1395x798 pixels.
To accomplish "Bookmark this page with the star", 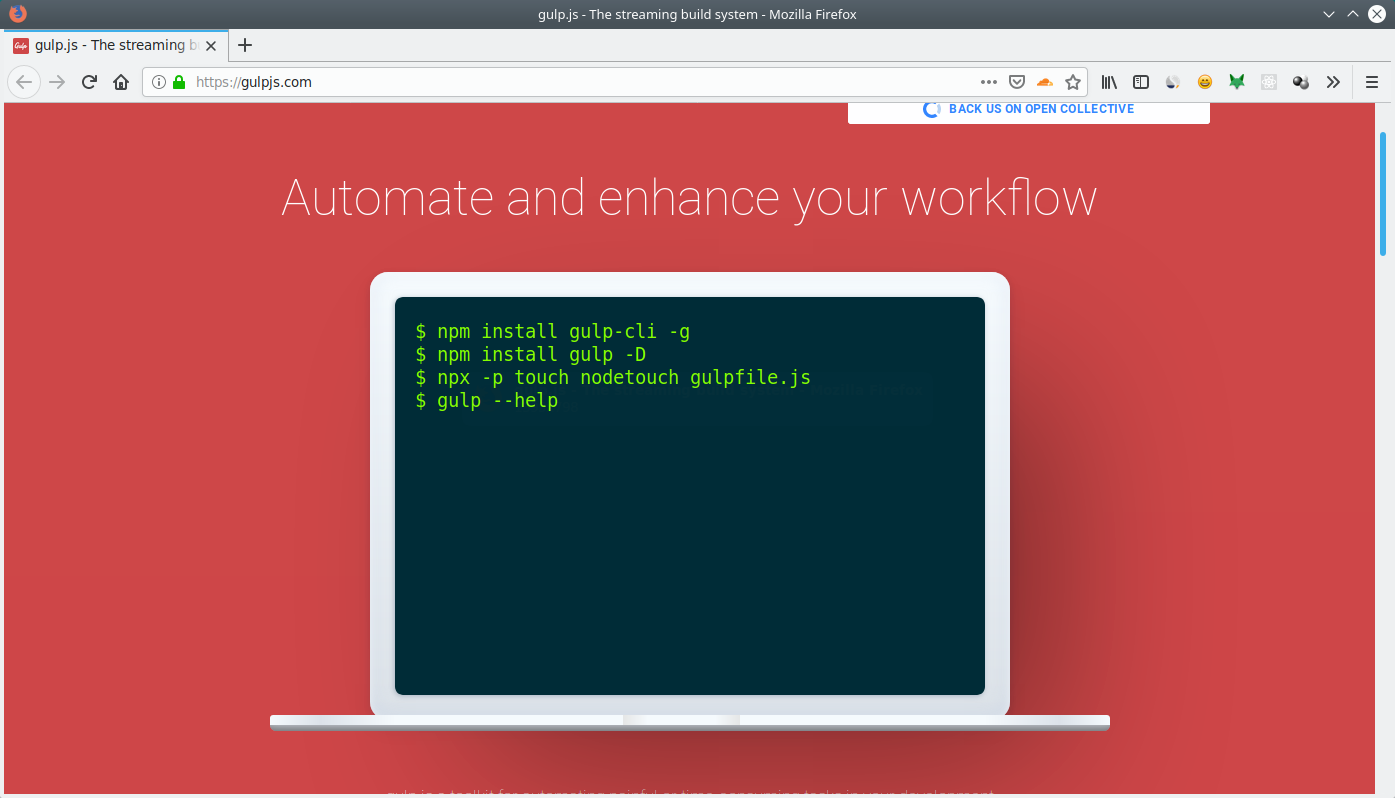I will (1073, 82).
